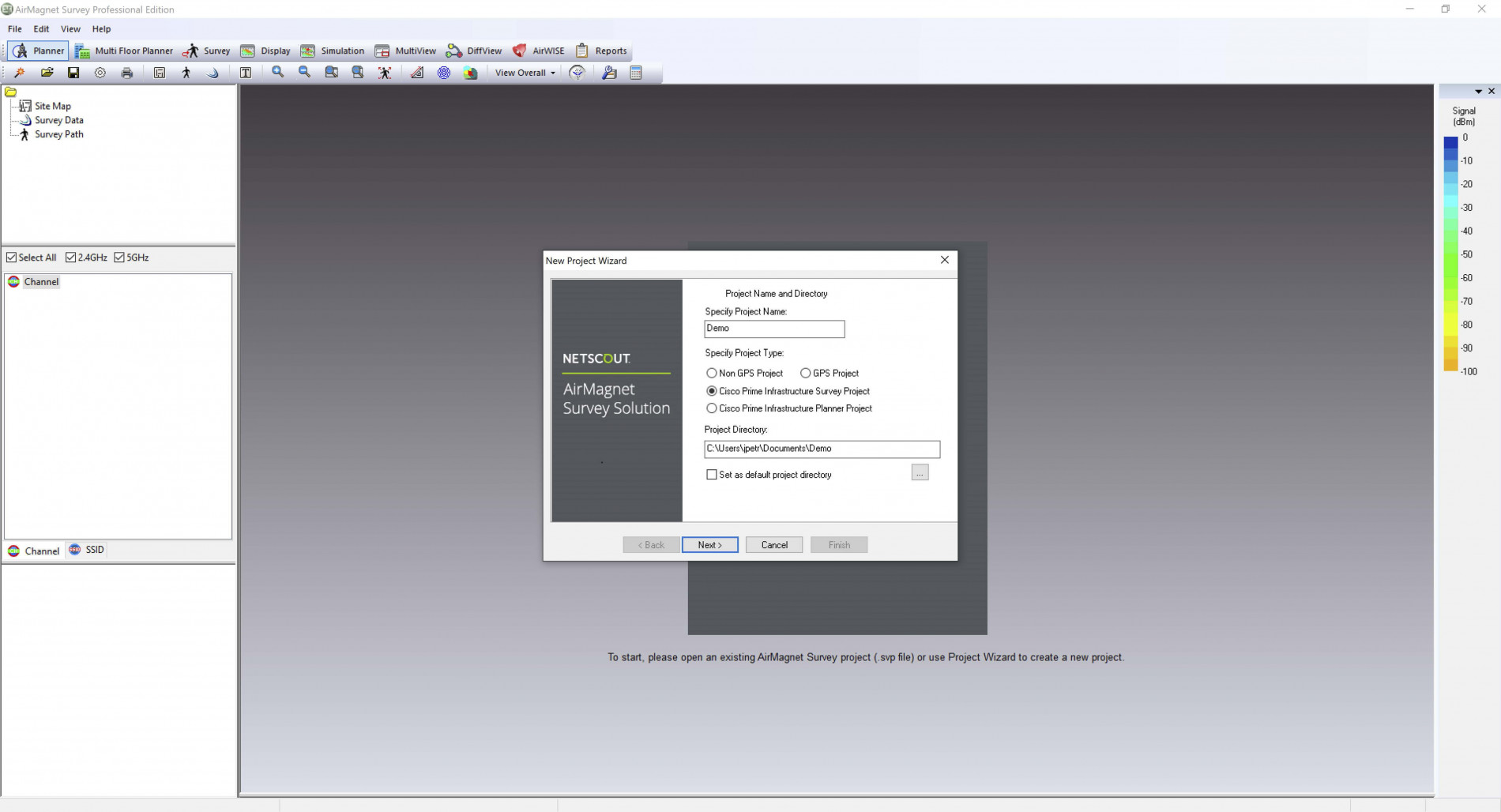Choose Cisco Prime Infrastructure Survey Project
The height and width of the screenshot is (812, 1501).
click(712, 391)
